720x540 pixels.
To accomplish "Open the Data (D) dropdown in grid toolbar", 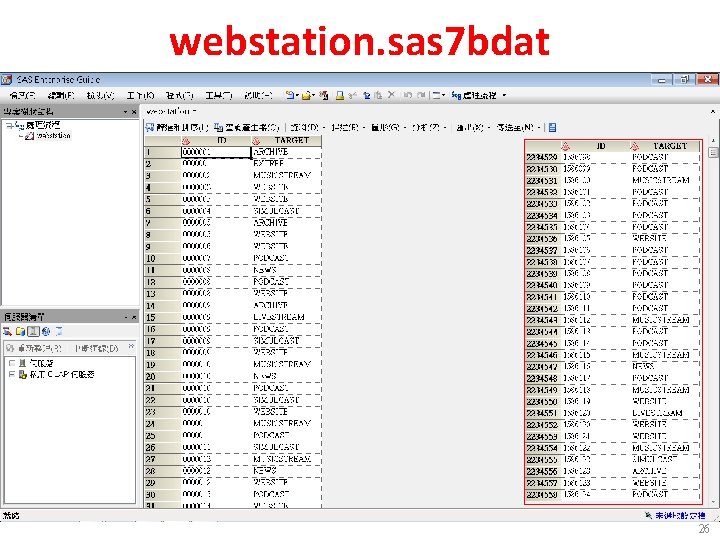I will tap(307, 127).
